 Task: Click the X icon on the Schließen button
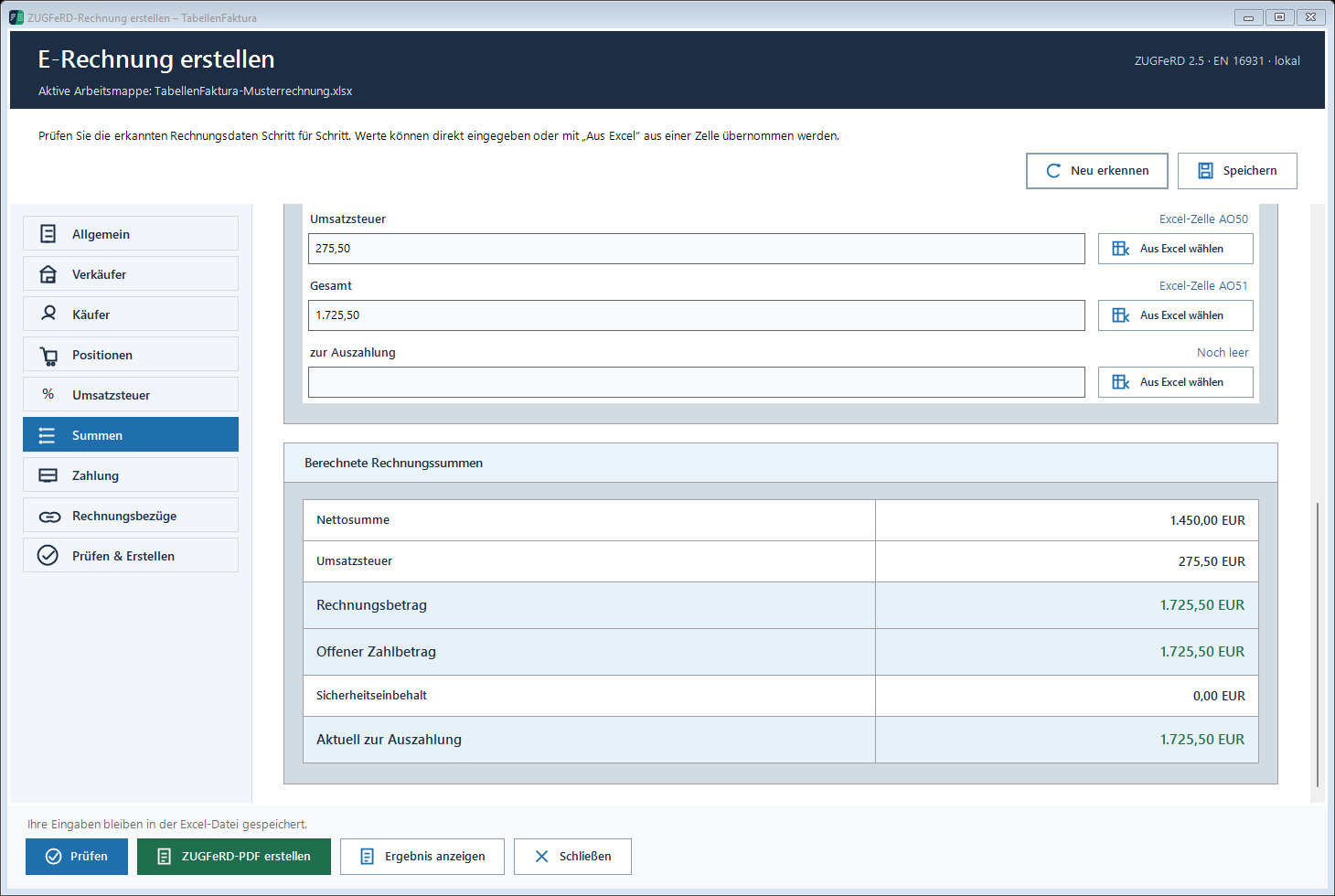click(x=541, y=857)
